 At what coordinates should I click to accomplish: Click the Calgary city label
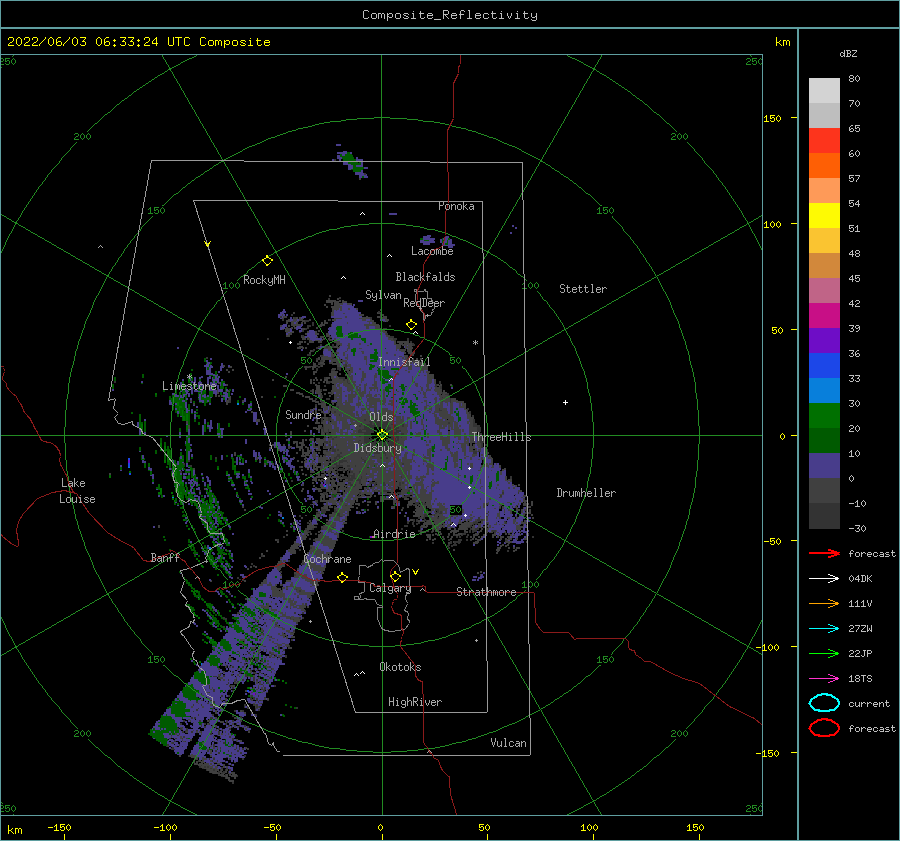tap(390, 588)
